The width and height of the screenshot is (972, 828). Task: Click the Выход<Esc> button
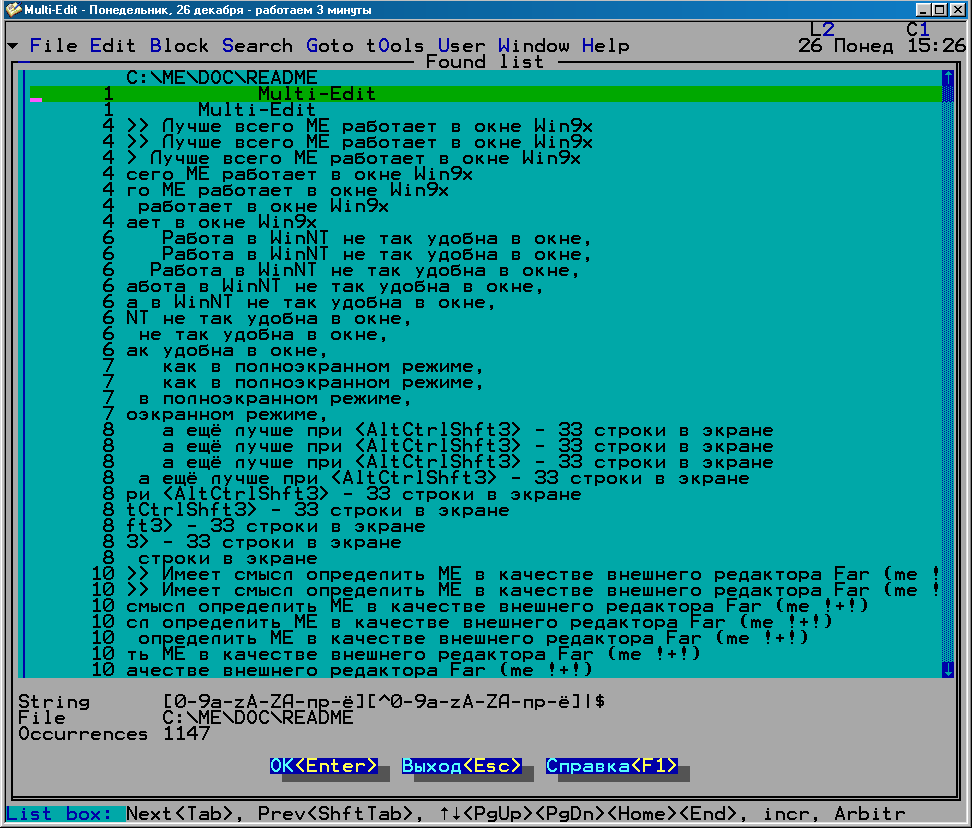(x=461, y=766)
